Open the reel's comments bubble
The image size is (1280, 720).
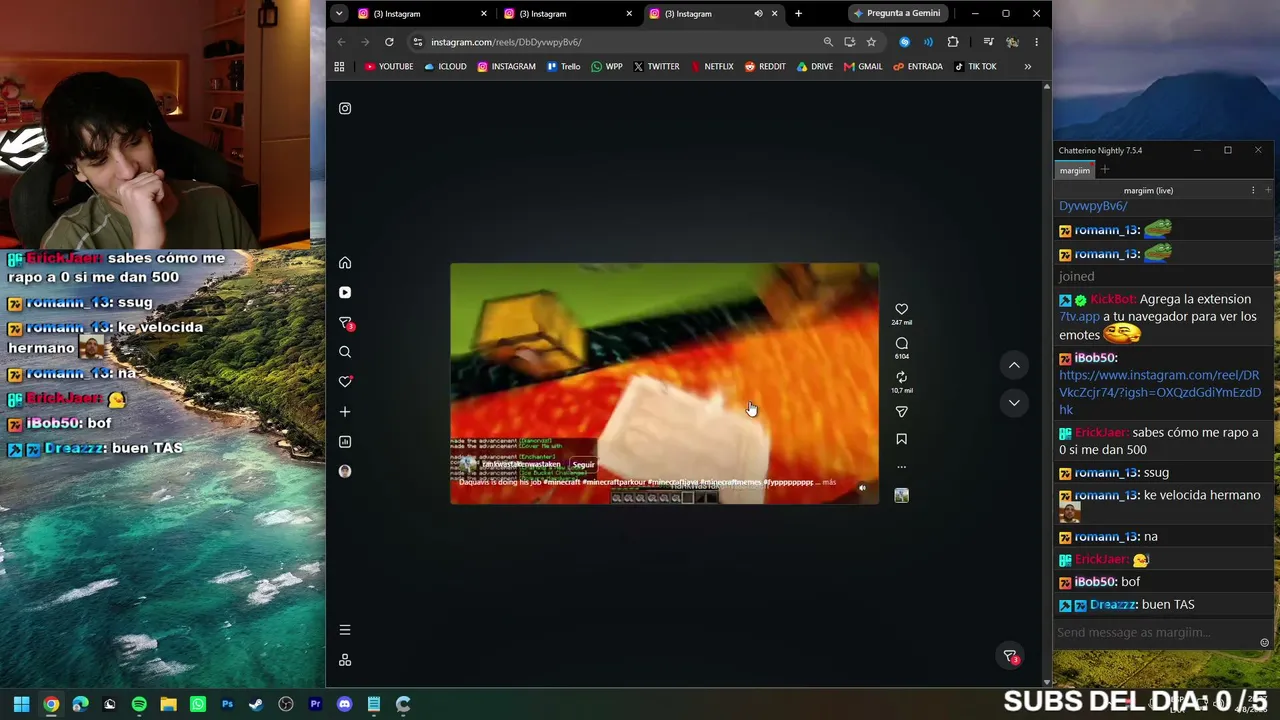901,343
